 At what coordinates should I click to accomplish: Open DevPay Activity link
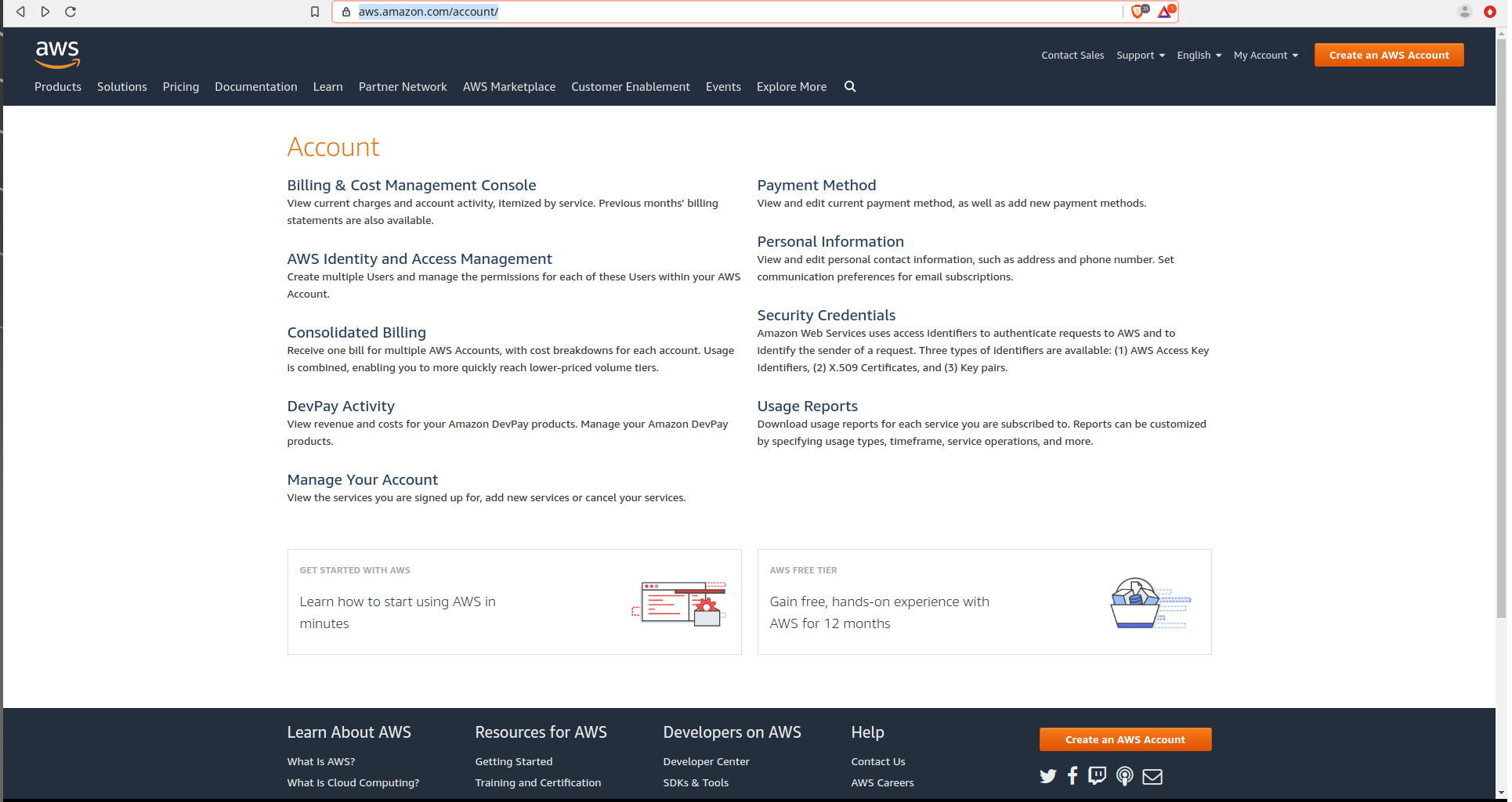[341, 406]
